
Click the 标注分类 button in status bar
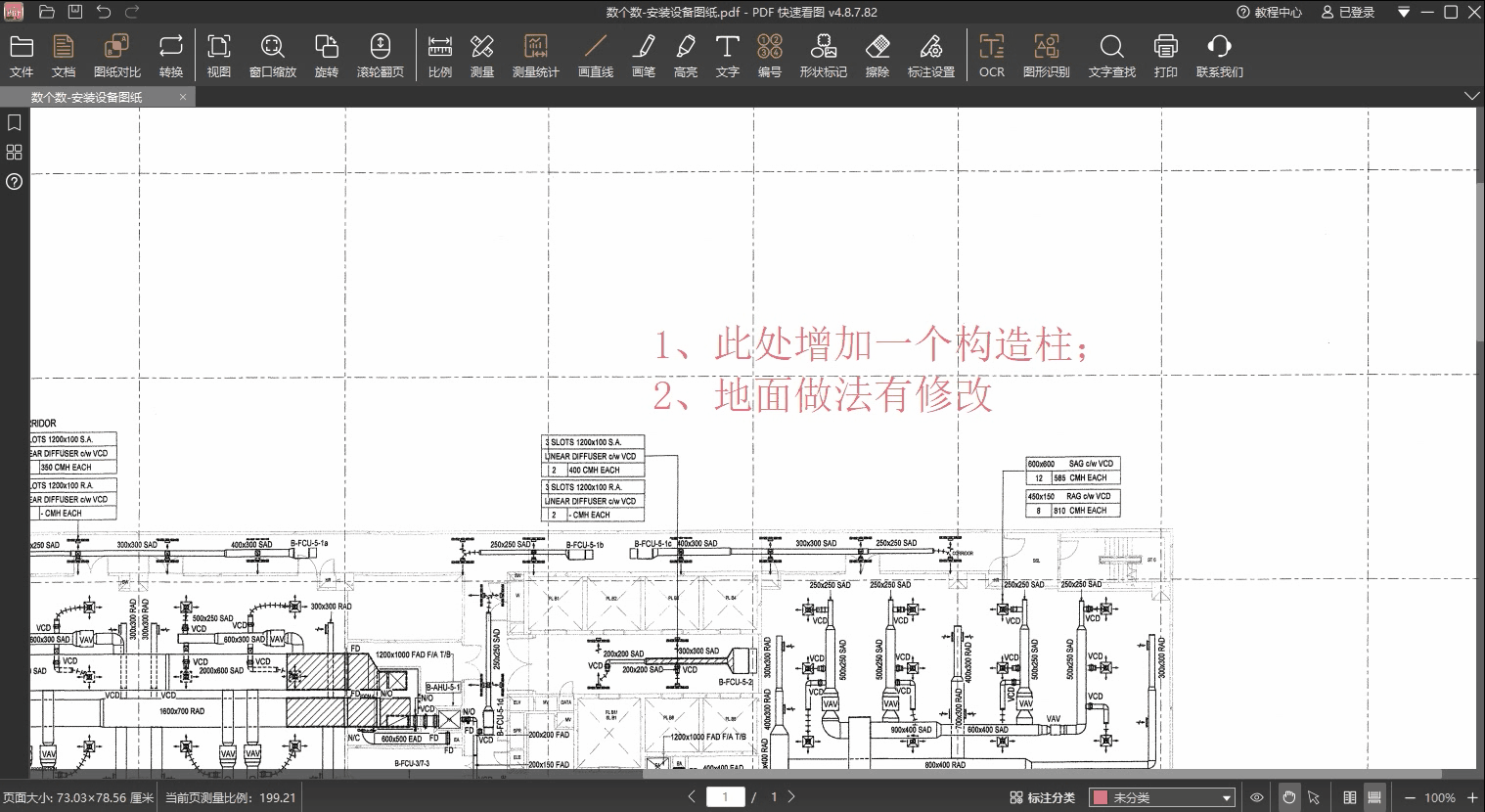(1042, 797)
